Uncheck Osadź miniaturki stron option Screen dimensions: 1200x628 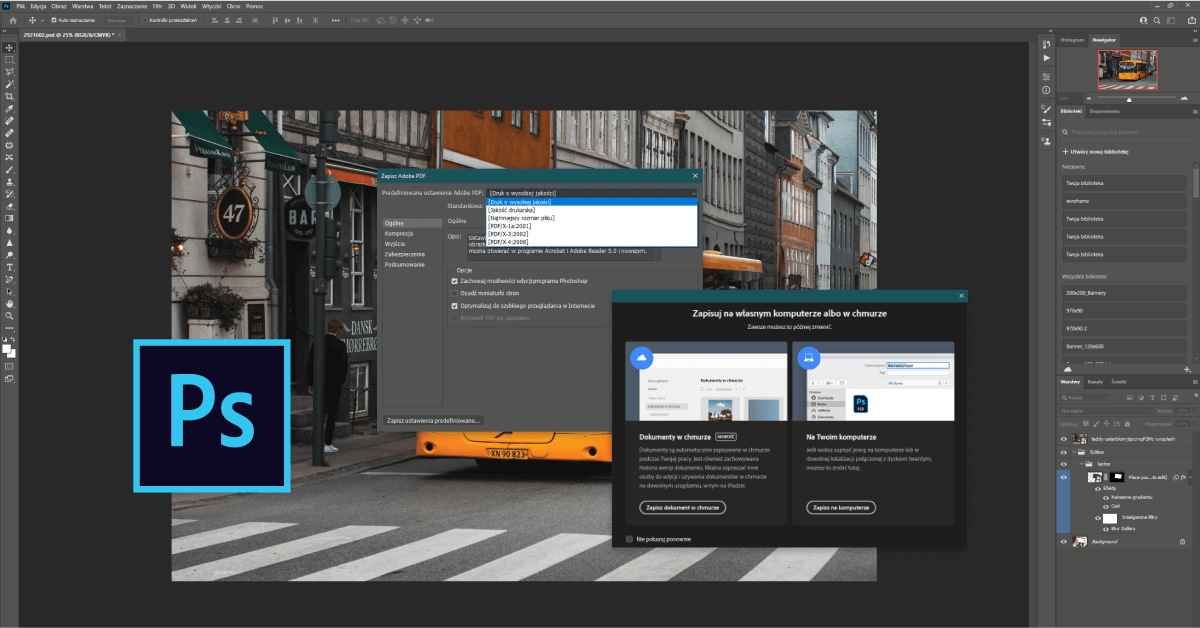[x=455, y=293]
